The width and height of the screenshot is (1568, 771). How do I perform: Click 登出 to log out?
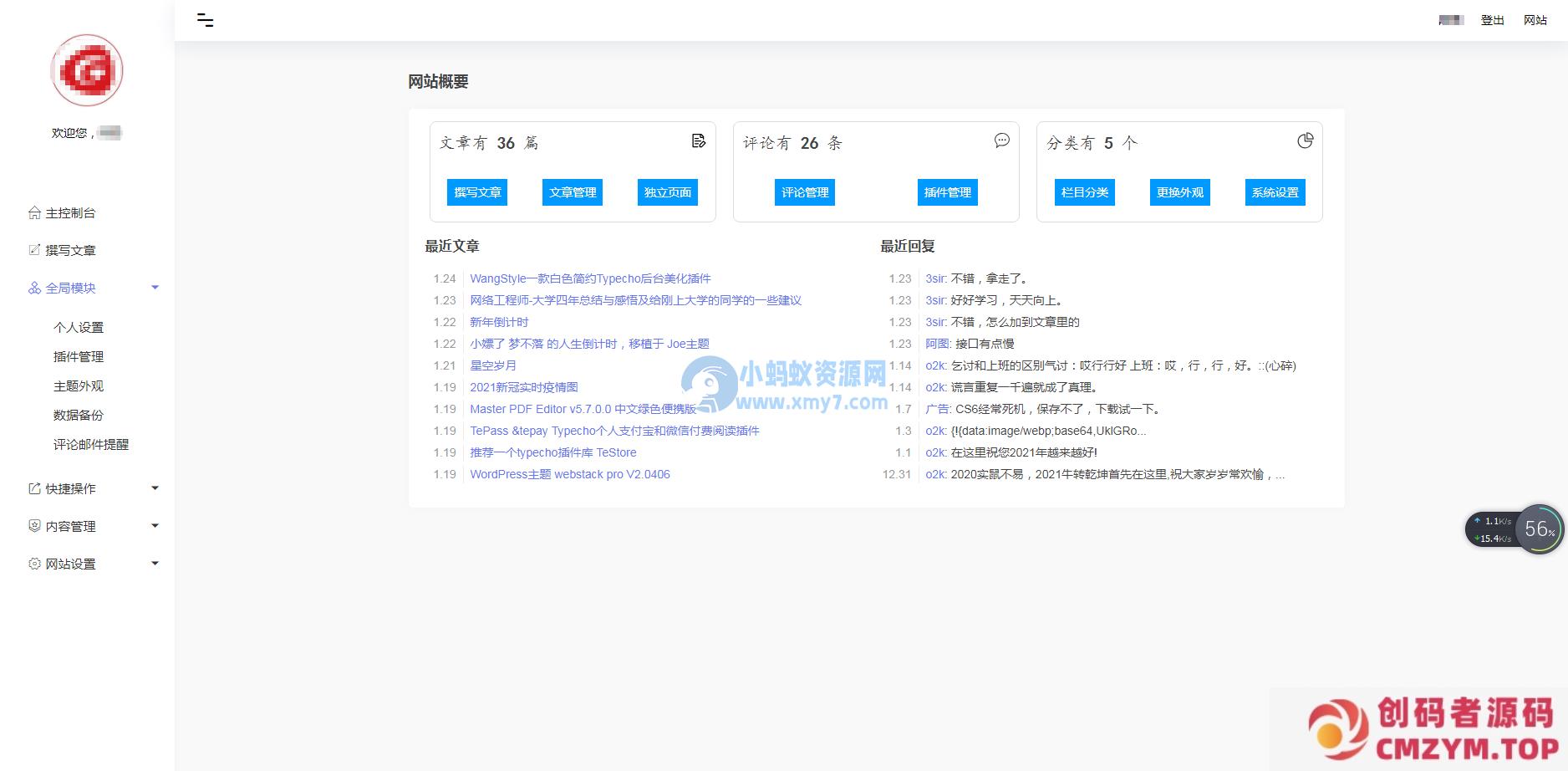coord(1492,20)
